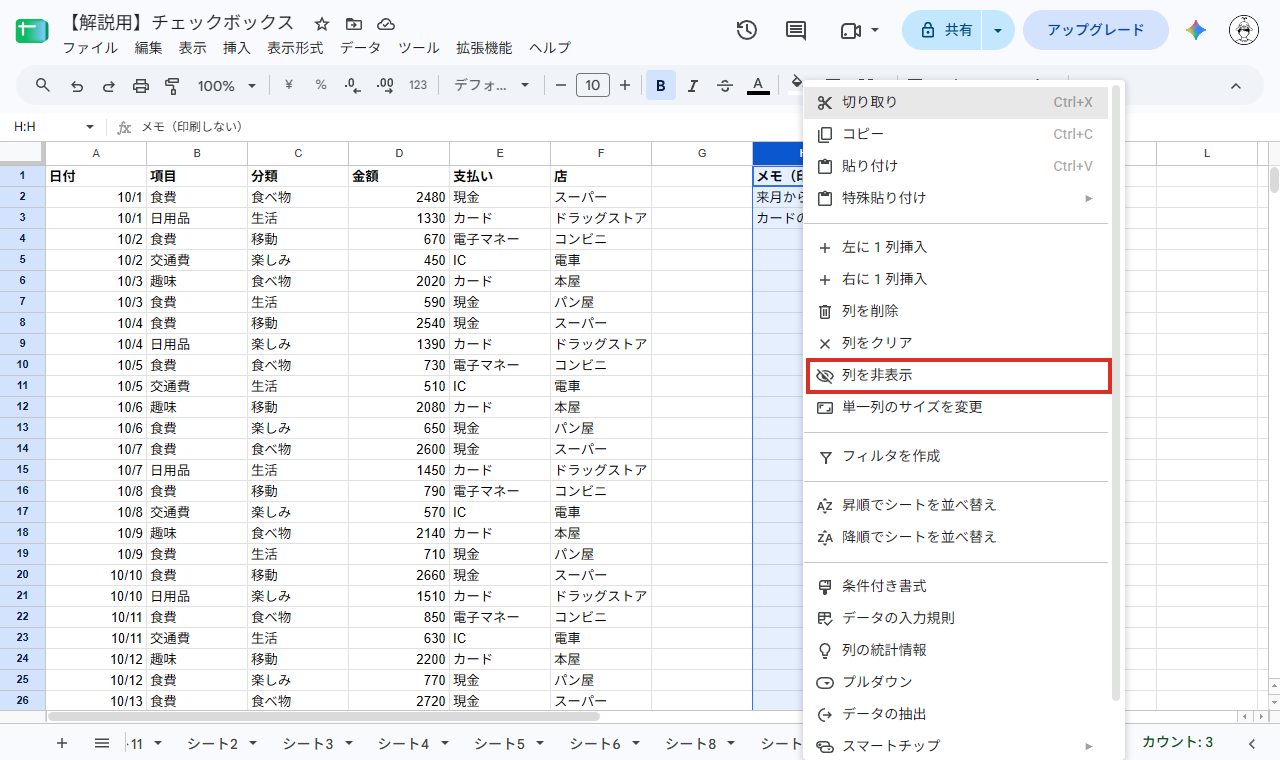
Task: Expand the share options arrow
Action: (998, 30)
